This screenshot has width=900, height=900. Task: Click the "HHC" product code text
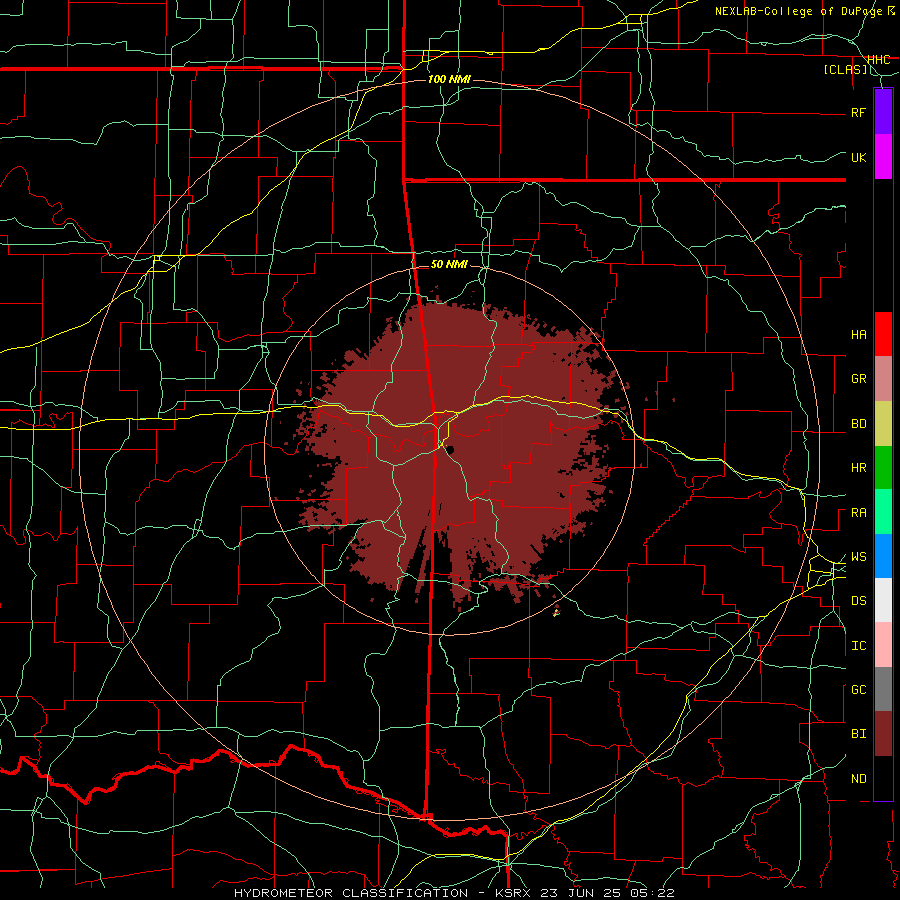pyautogui.click(x=878, y=59)
